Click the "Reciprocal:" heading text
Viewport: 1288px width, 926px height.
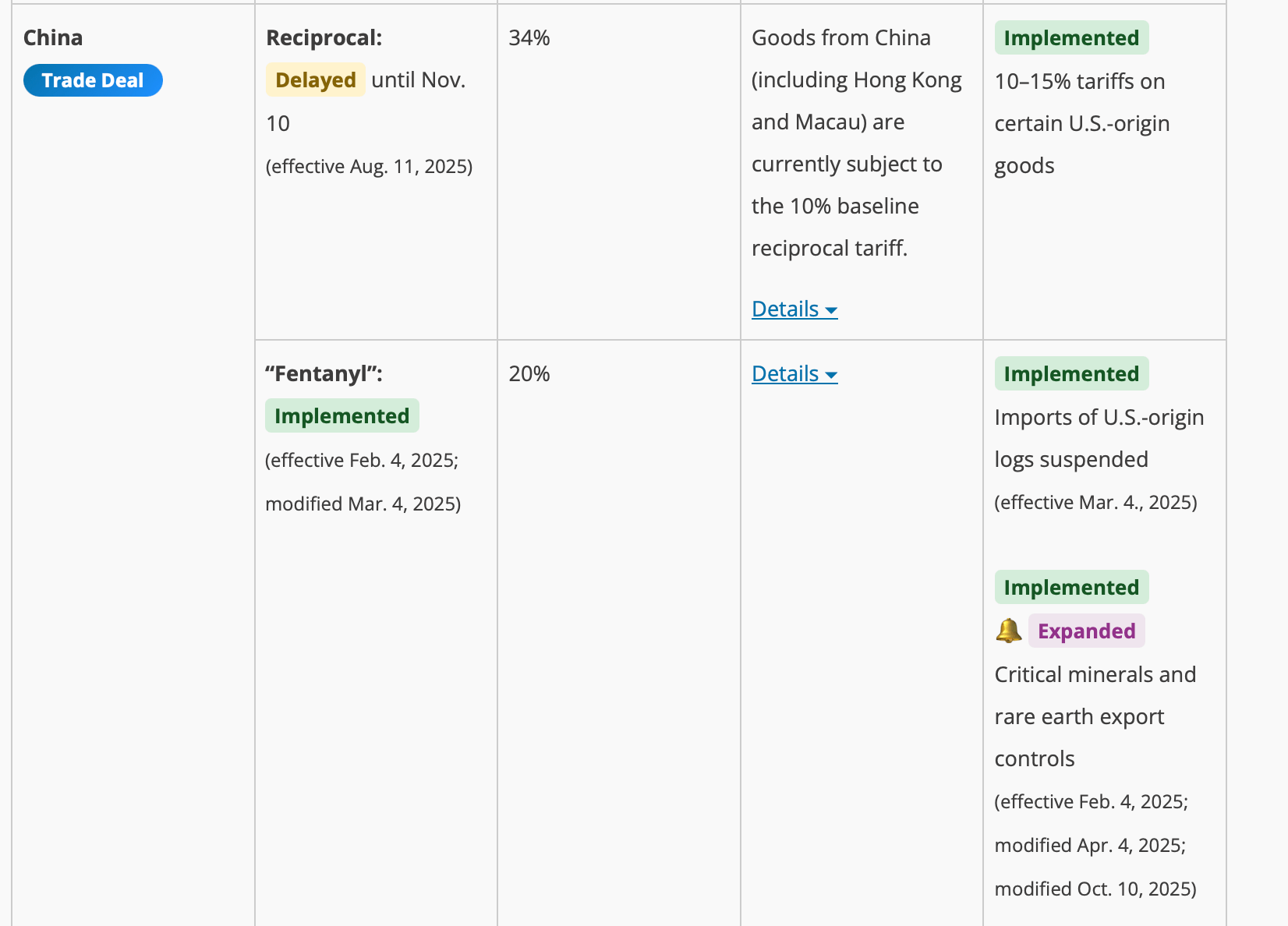pos(324,38)
